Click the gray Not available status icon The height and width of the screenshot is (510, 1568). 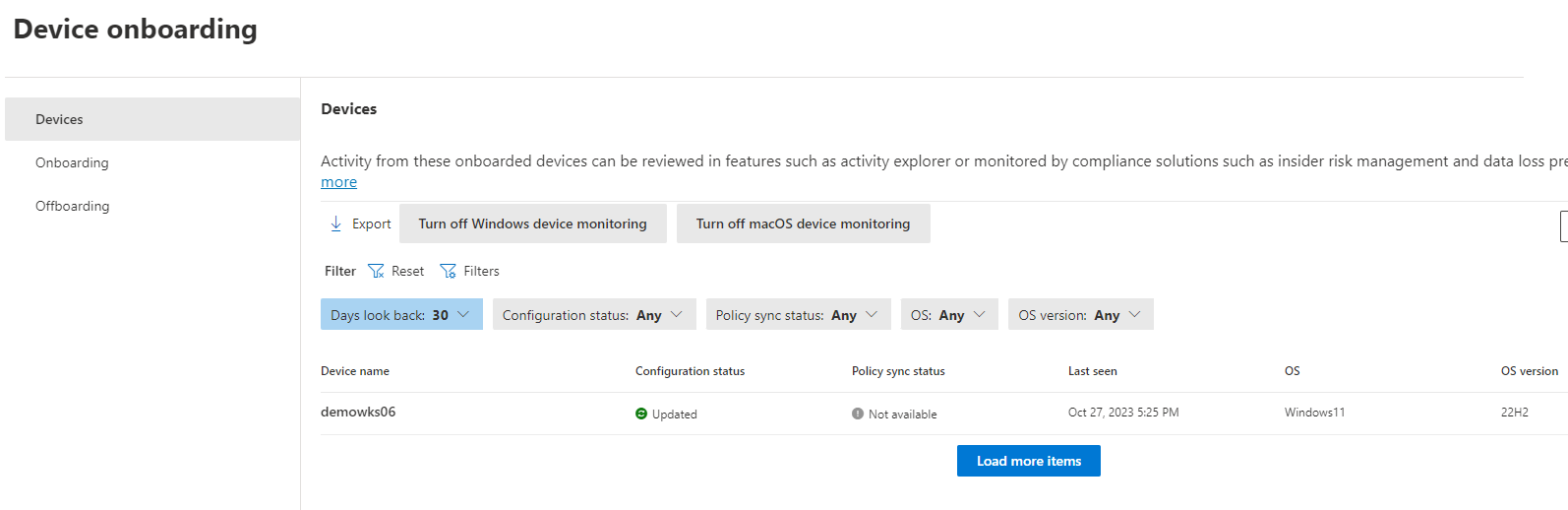(x=858, y=414)
